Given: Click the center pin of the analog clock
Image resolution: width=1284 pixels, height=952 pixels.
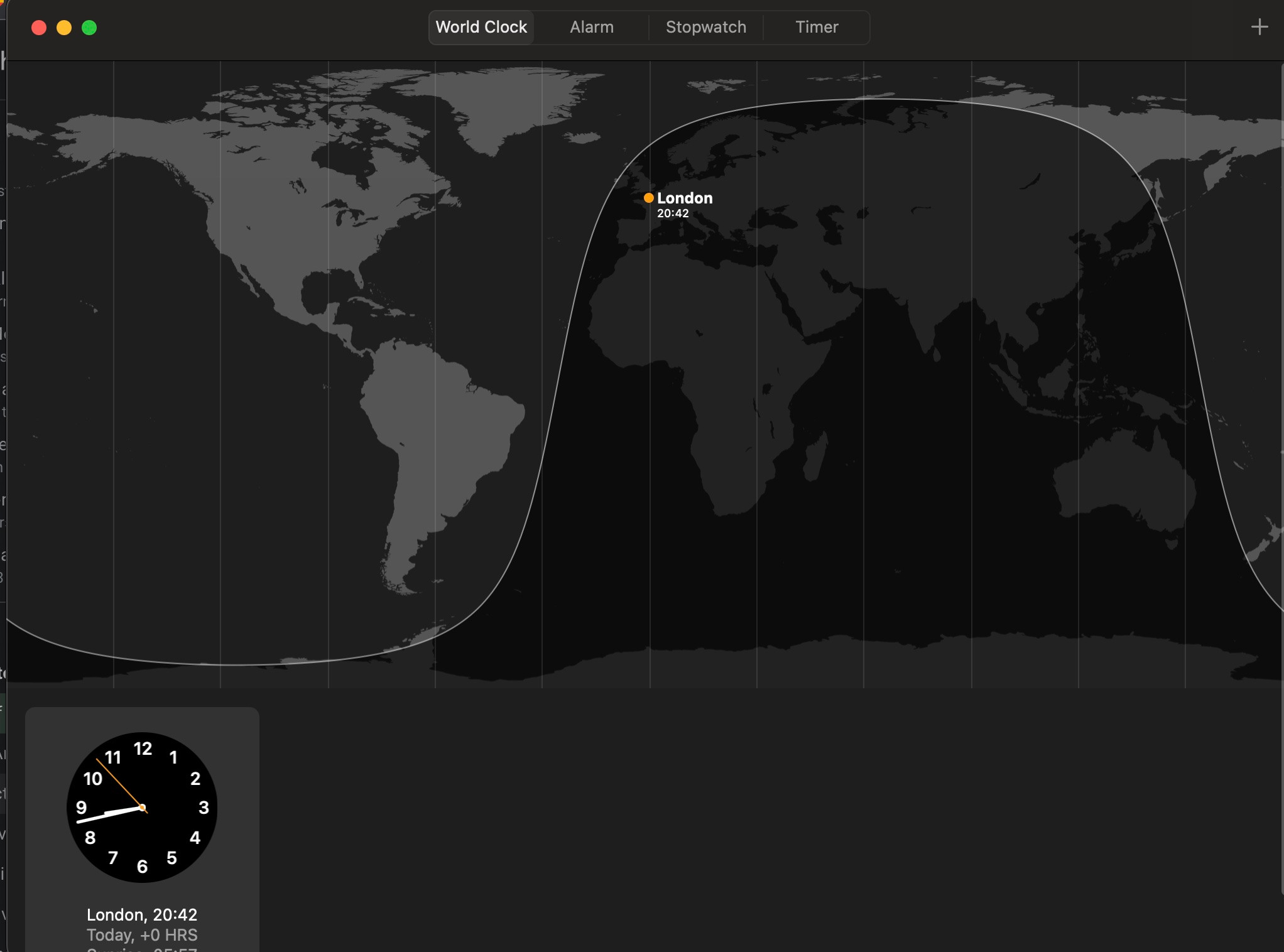Looking at the screenshot, I should [x=143, y=808].
